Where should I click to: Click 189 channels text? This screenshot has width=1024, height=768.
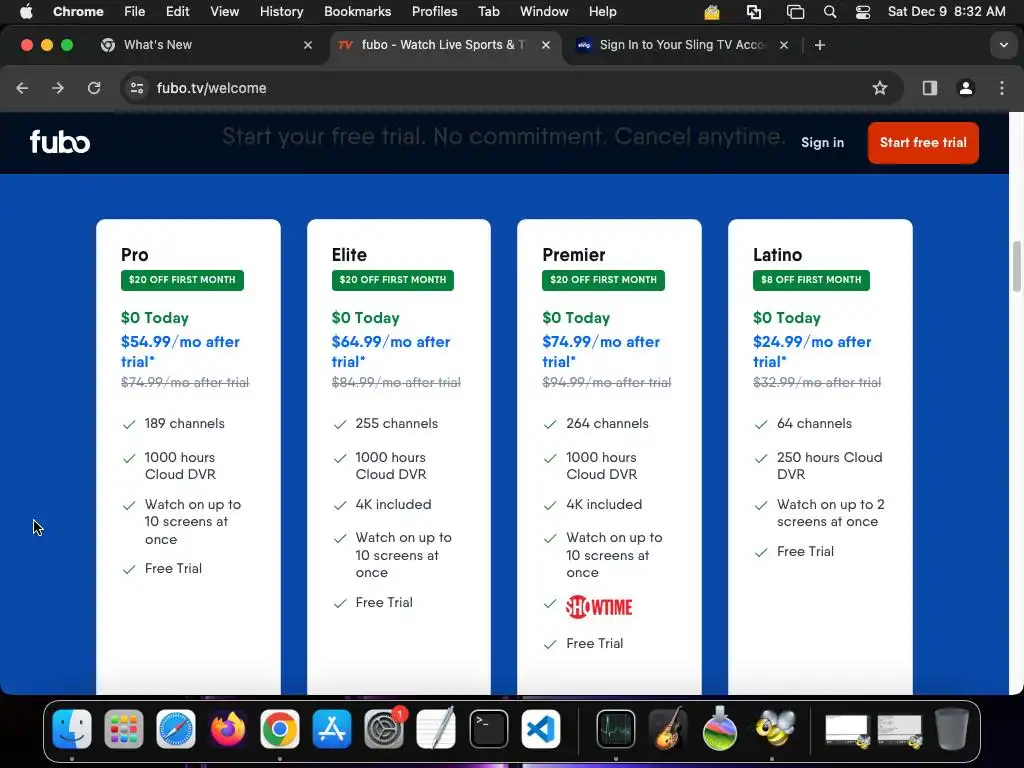coord(185,424)
